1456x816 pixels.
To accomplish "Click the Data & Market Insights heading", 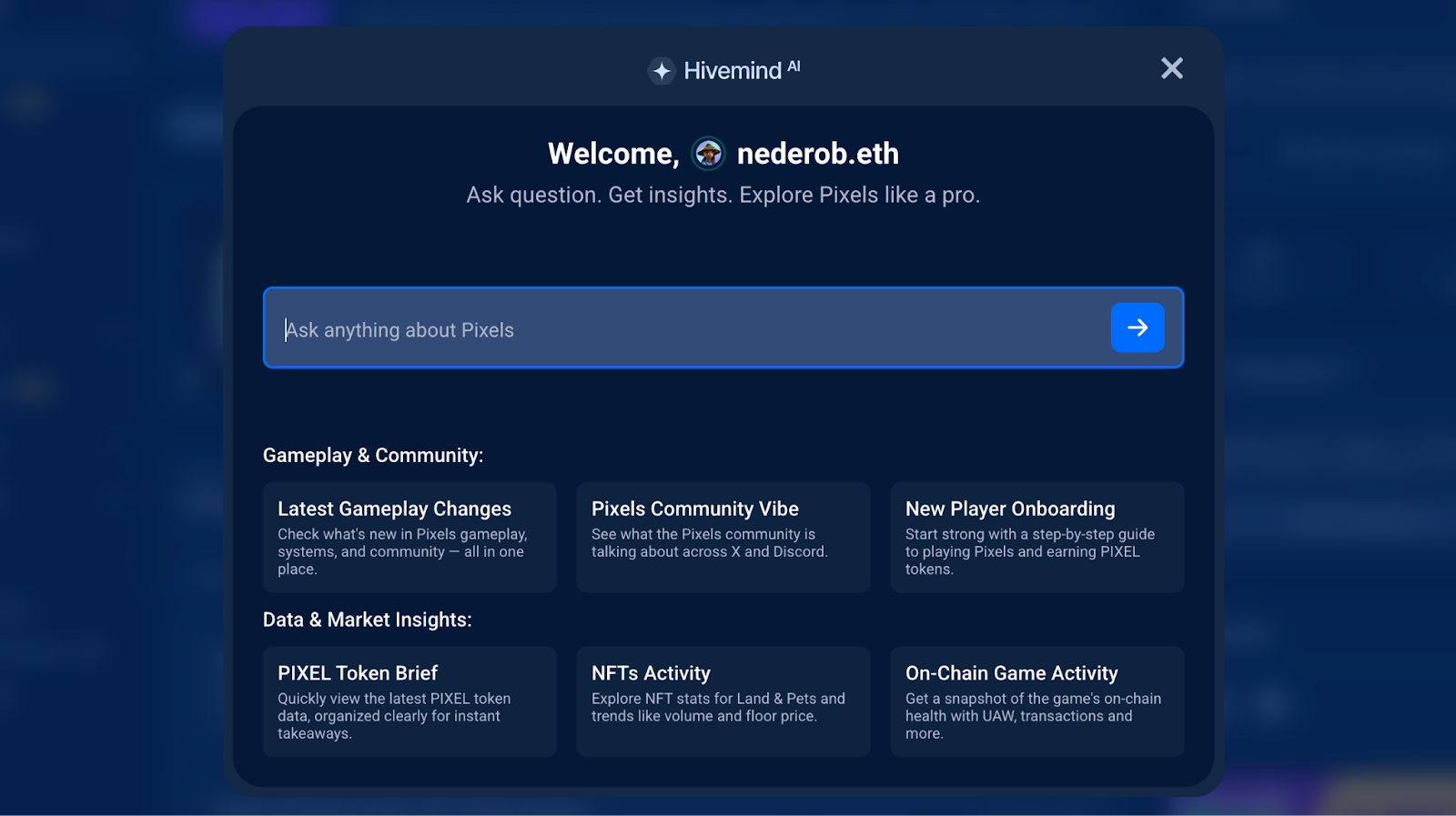I will (x=368, y=620).
